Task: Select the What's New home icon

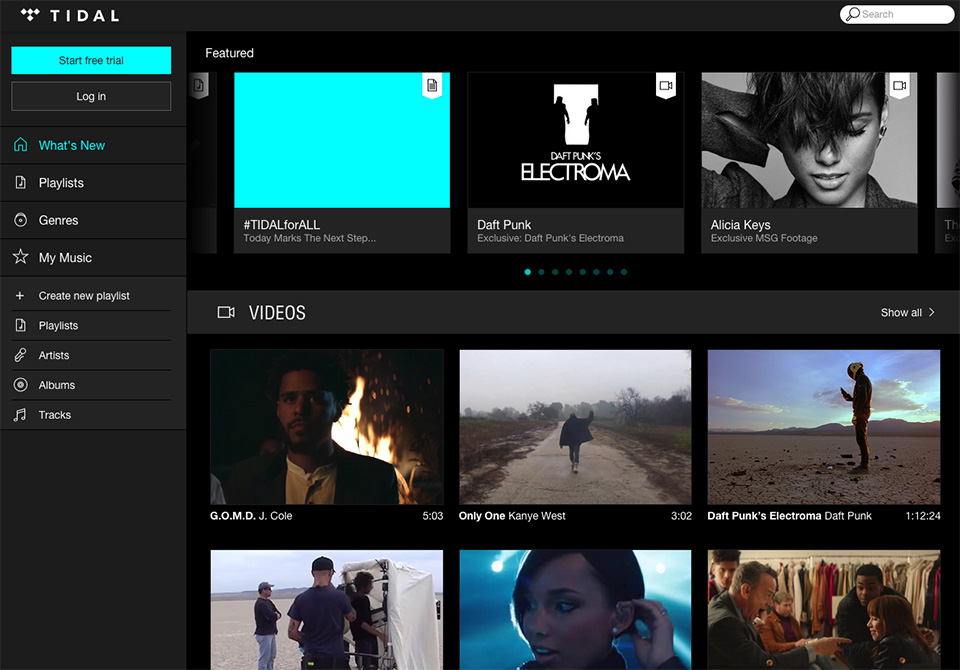Action: pyautogui.click(x=20, y=145)
